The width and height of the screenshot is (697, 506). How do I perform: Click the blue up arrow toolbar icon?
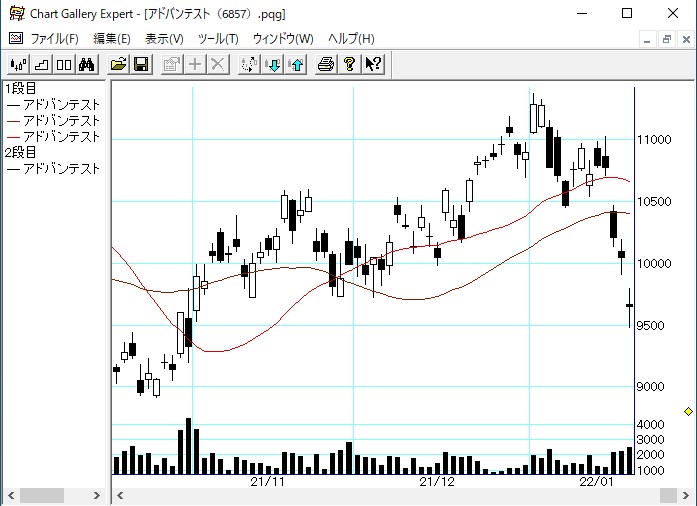pos(296,65)
